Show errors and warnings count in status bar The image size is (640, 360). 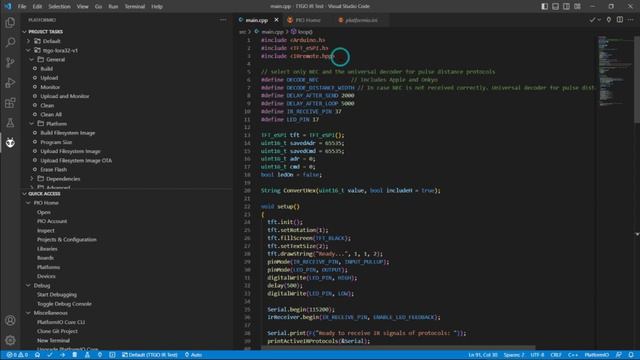17,355
